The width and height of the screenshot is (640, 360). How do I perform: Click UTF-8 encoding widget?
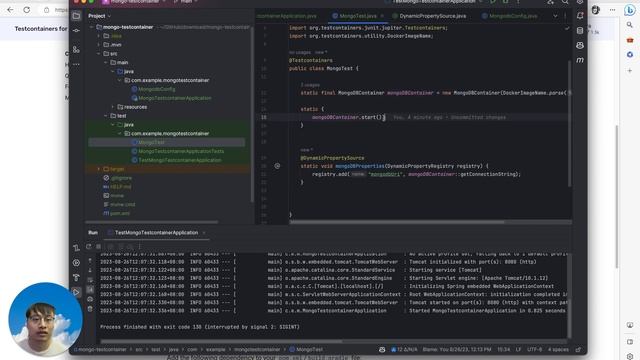[x=534, y=349]
